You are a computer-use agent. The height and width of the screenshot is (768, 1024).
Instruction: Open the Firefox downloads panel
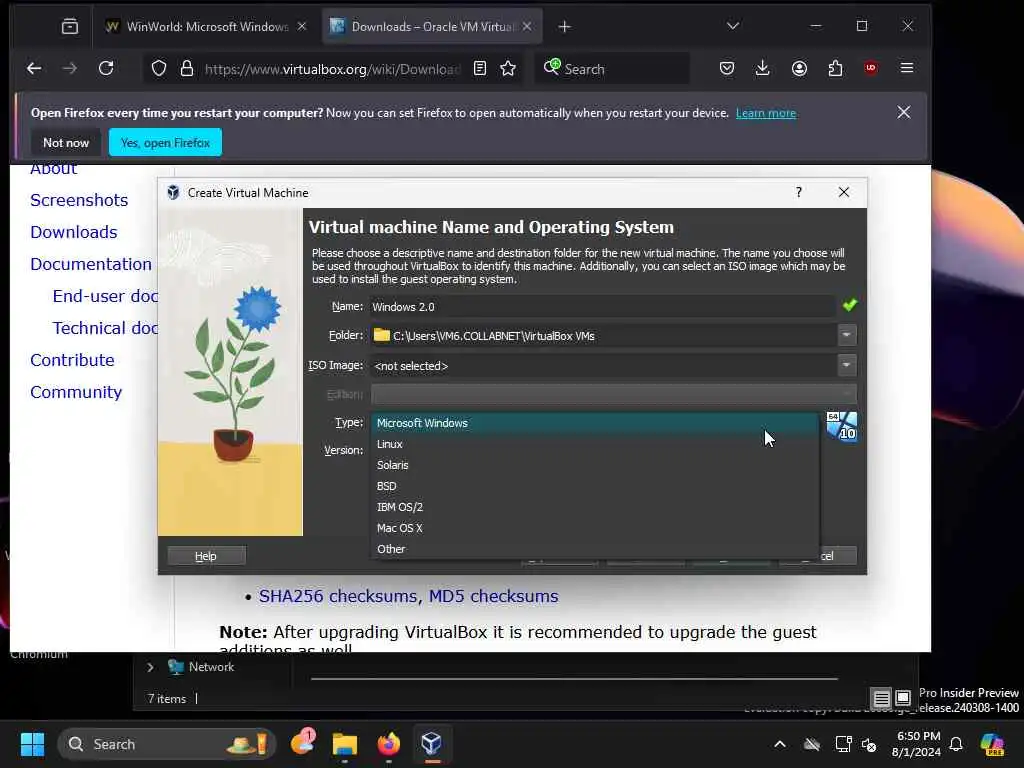(763, 68)
